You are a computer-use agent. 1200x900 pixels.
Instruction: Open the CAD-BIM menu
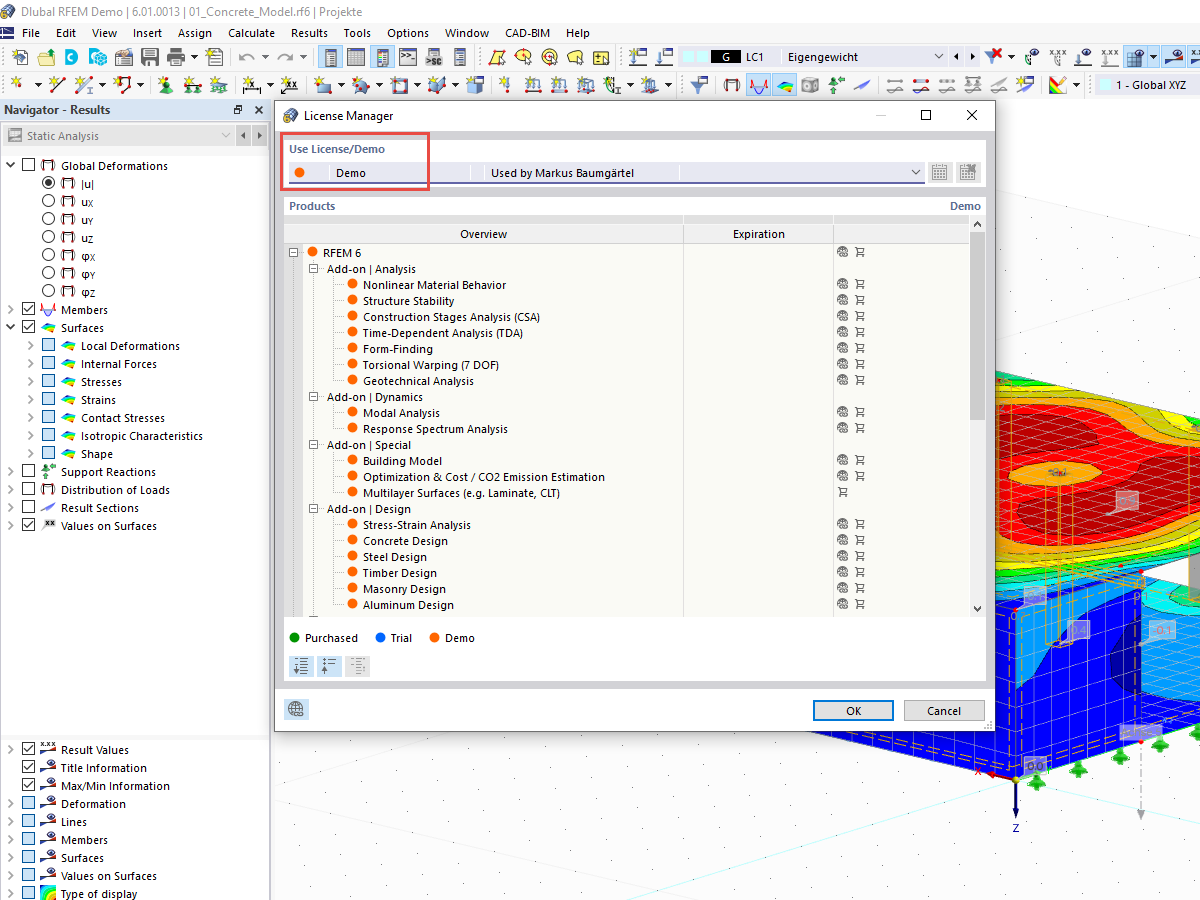click(x=527, y=32)
